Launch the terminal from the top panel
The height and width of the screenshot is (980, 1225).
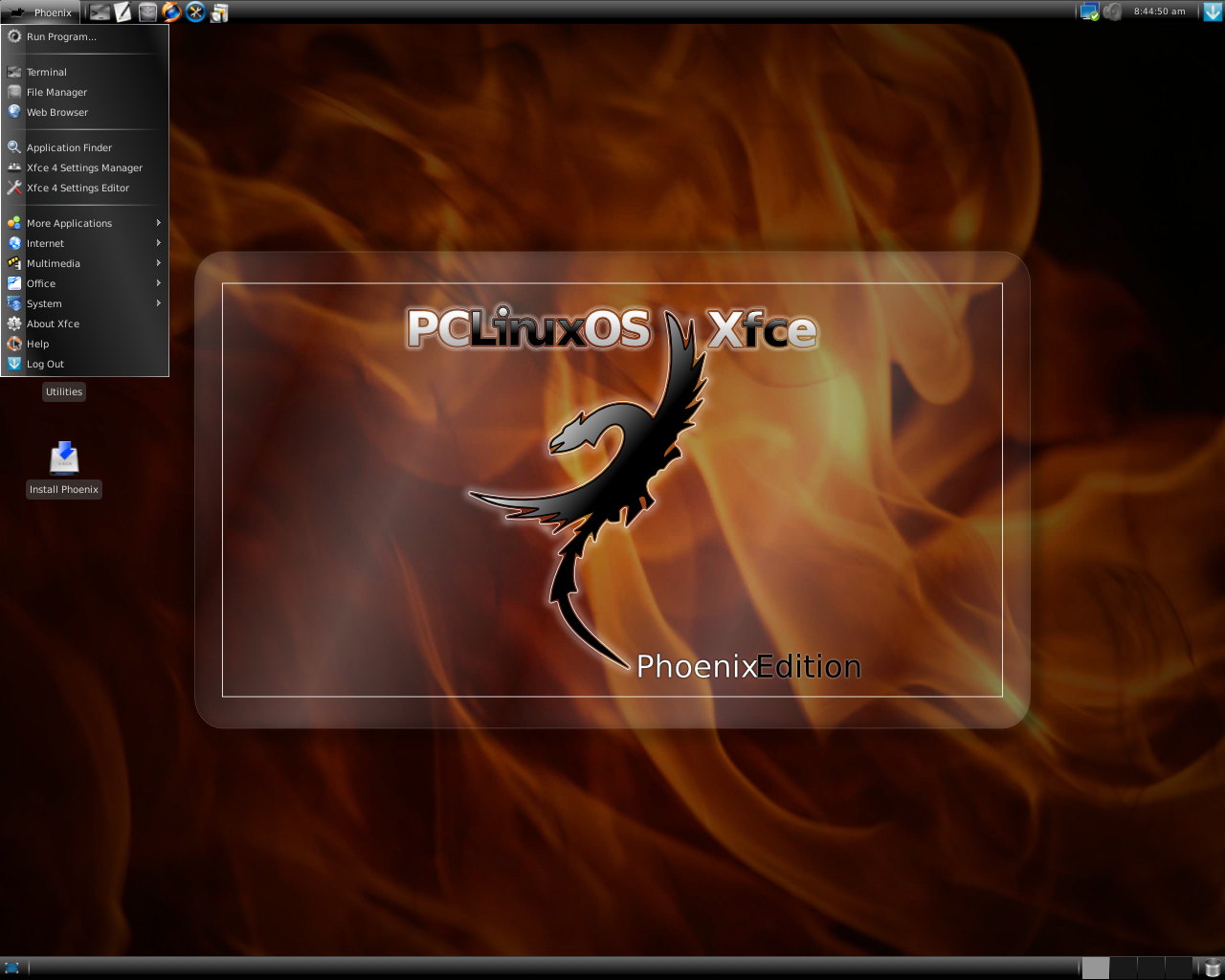(100, 12)
